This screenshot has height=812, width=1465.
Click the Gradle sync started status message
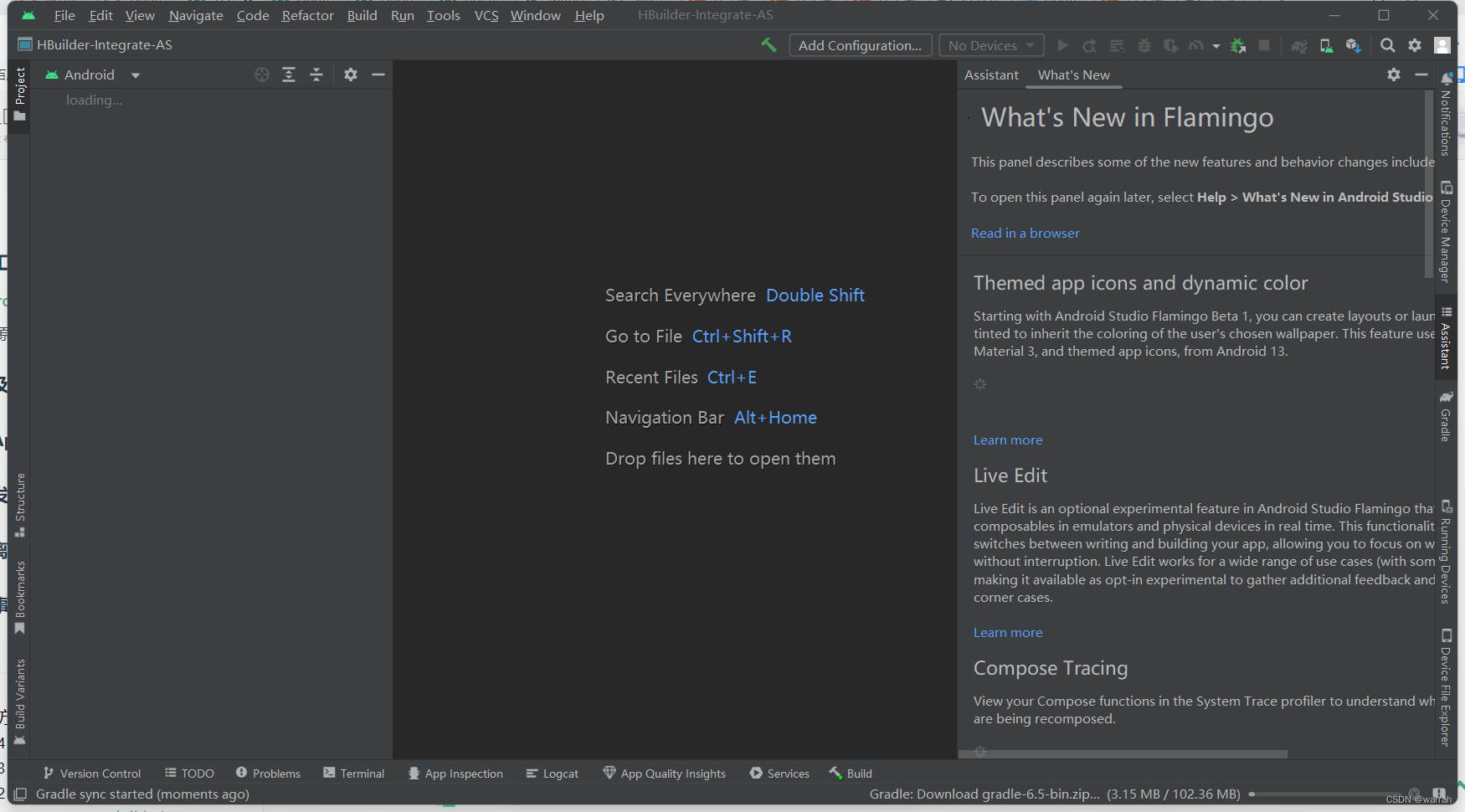142,794
